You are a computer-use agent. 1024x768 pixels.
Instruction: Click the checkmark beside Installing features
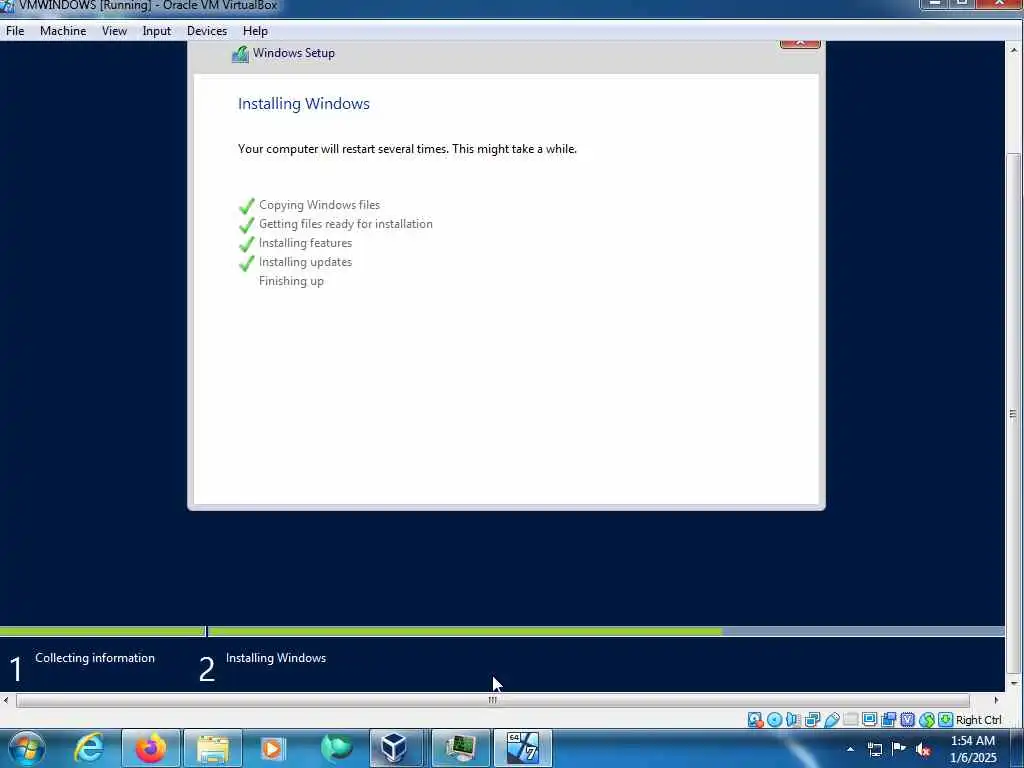246,244
